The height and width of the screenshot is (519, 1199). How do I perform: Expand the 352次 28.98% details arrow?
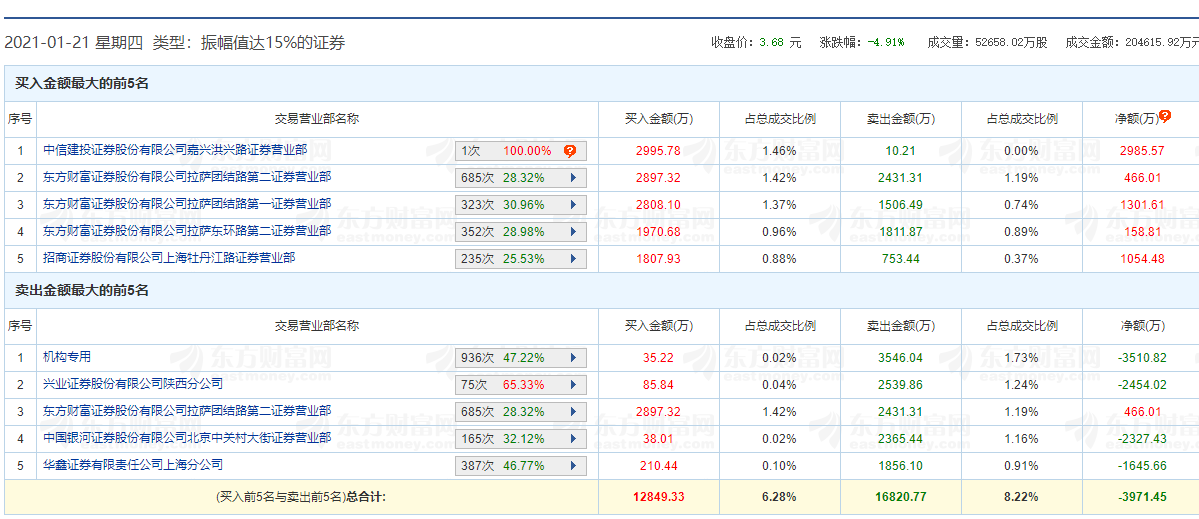573,232
